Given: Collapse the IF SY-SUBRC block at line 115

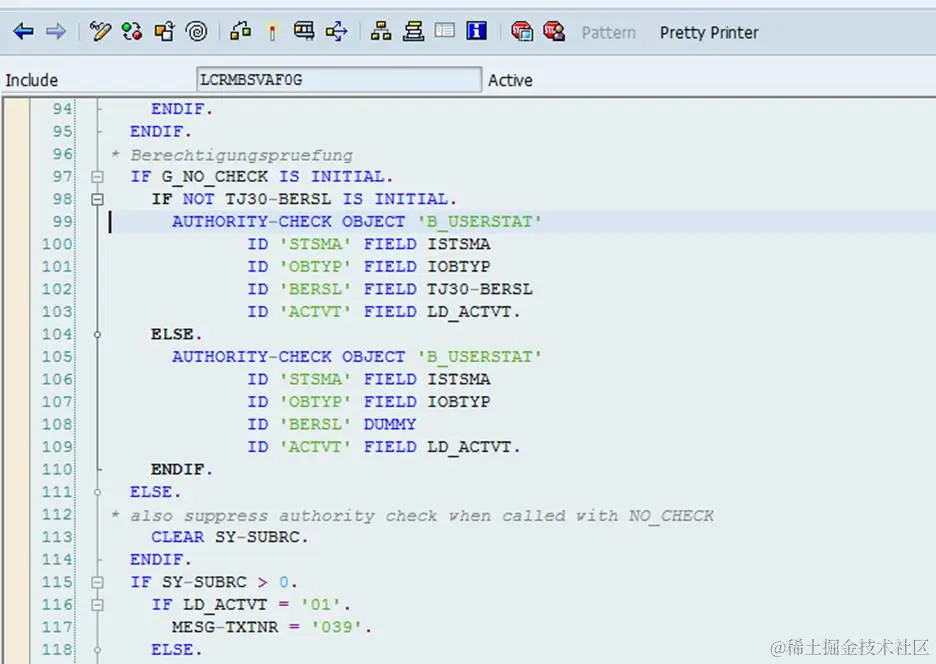Looking at the screenshot, I should [97, 582].
